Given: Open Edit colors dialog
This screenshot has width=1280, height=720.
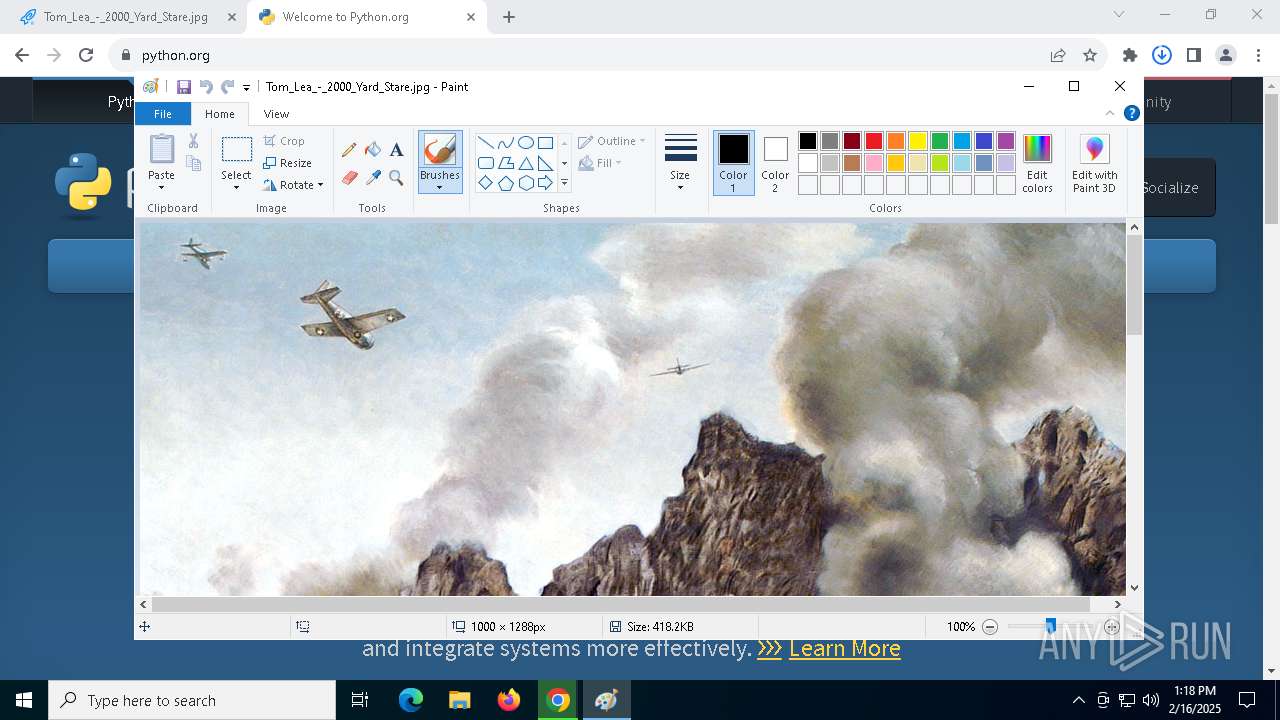Looking at the screenshot, I should pos(1037,164).
